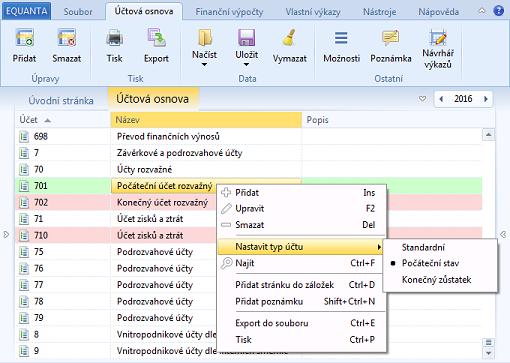This screenshot has width=510, height=363.
Task: Click the document icon for account 75
Action: tap(24, 252)
